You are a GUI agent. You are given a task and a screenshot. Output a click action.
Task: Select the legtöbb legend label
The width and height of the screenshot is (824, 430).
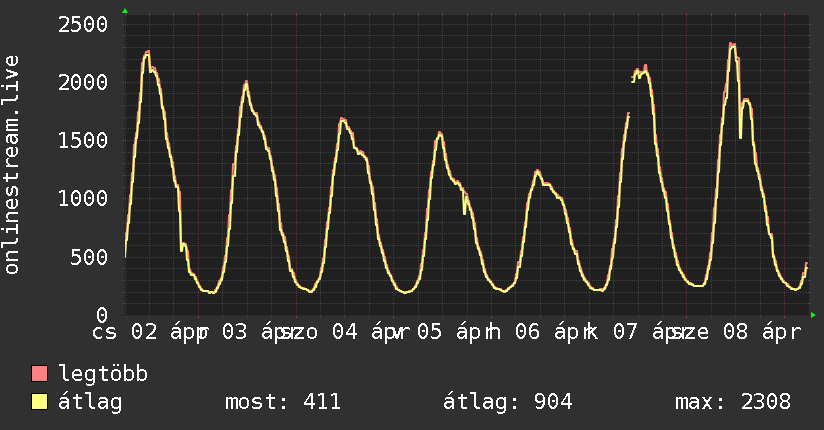click(104, 375)
